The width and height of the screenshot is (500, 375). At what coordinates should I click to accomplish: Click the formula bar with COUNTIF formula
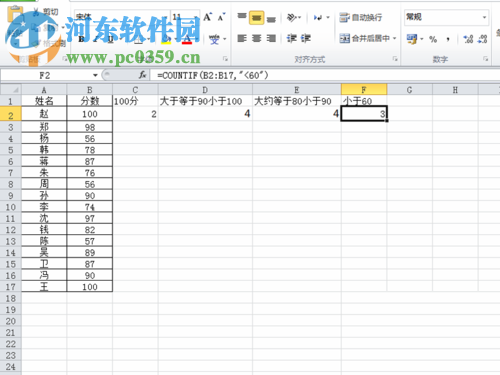[325, 76]
